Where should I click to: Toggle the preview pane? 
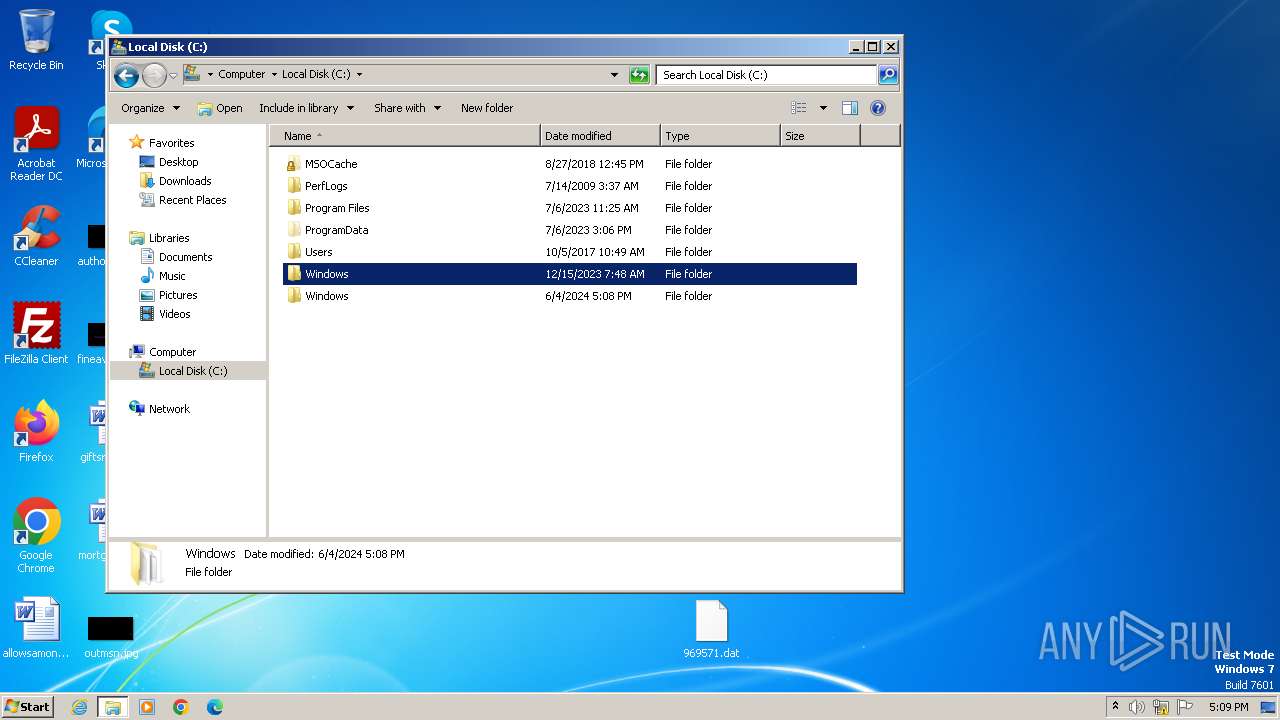tap(850, 108)
